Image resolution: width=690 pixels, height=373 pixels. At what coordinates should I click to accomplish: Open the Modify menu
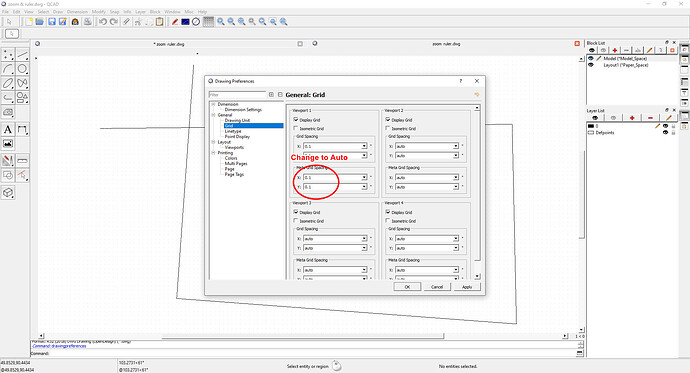coord(99,12)
